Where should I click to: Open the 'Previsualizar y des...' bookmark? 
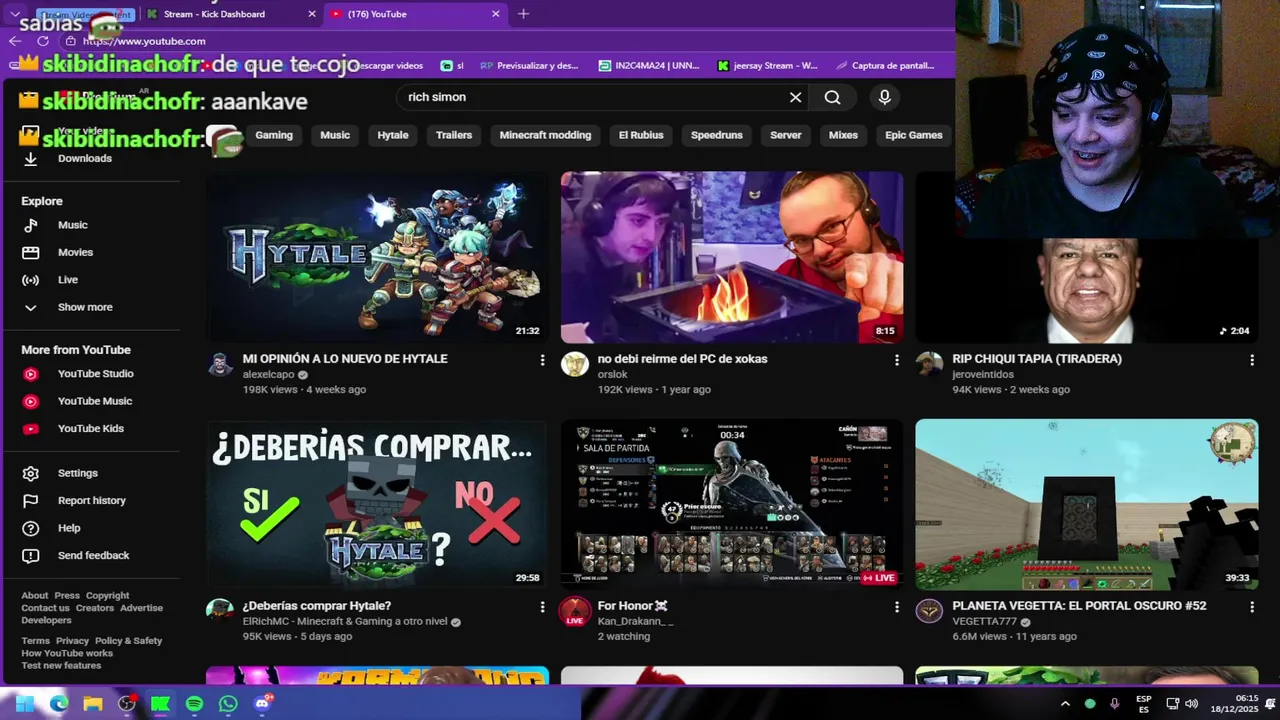pyautogui.click(x=529, y=66)
